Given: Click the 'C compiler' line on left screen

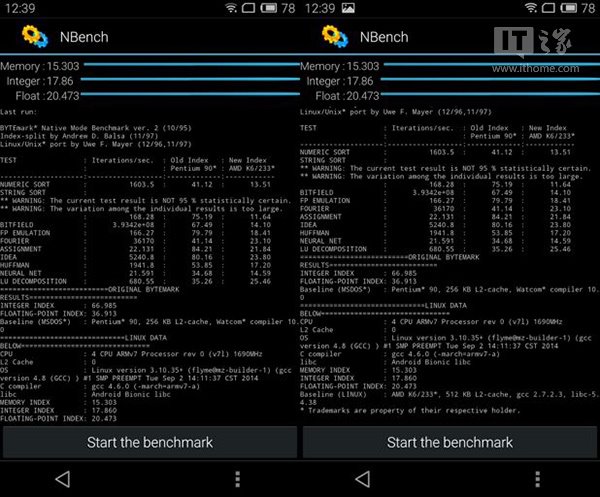Looking at the screenshot, I should (x=100, y=386).
